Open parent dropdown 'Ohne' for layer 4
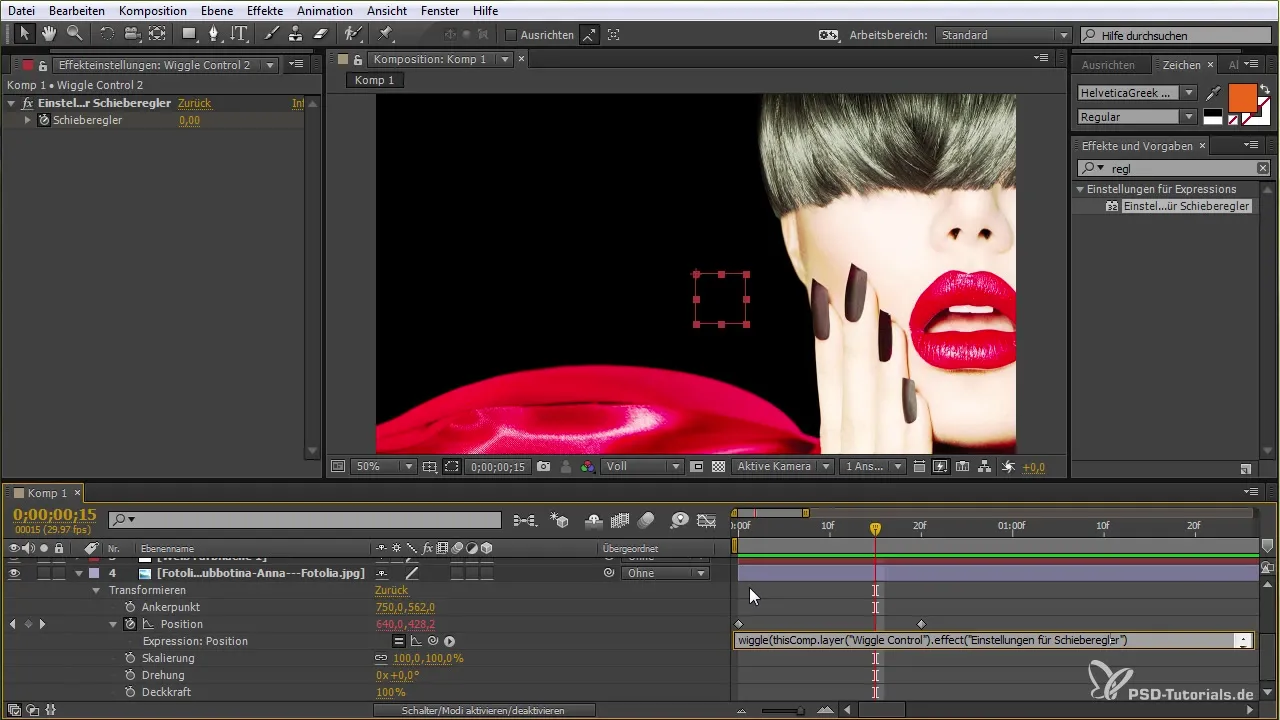 click(x=665, y=574)
